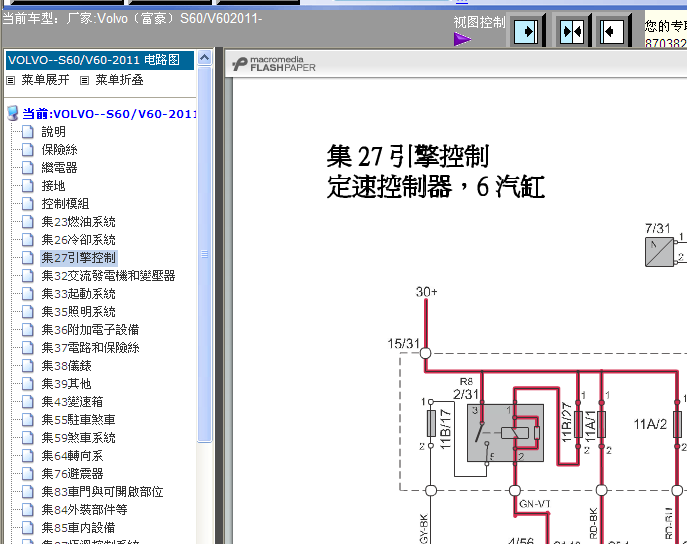Click the center-collapse view control icon
This screenshot has width=687, height=544.
coord(572,32)
